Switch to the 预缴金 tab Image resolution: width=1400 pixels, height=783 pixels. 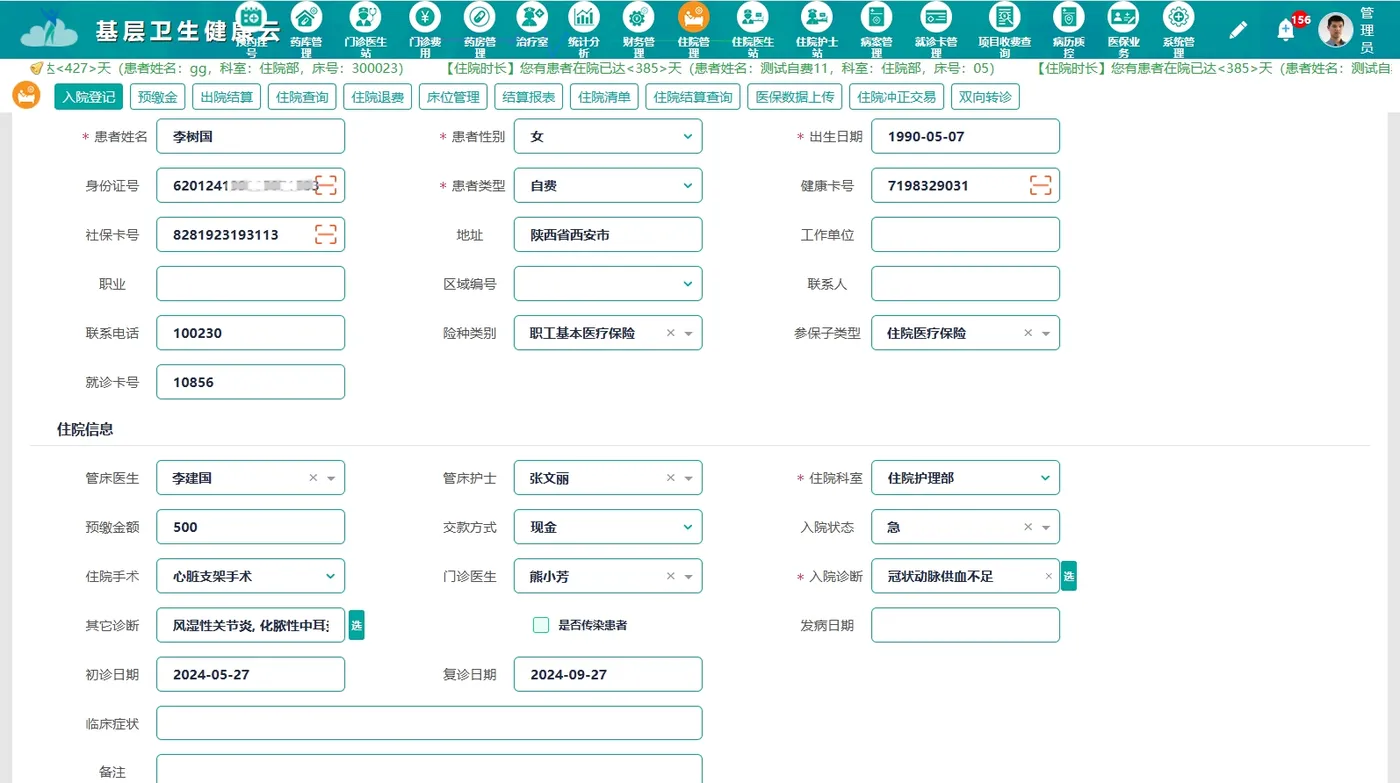point(158,97)
